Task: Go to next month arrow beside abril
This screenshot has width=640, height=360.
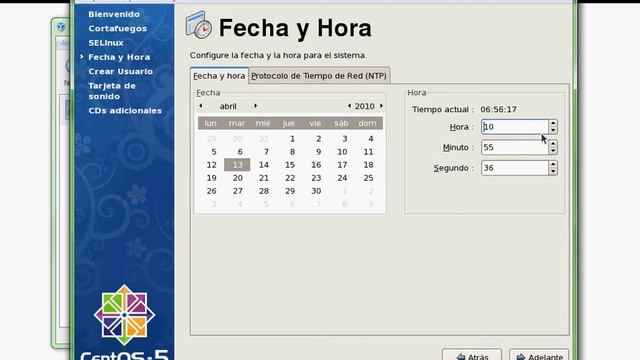Action: point(256,106)
